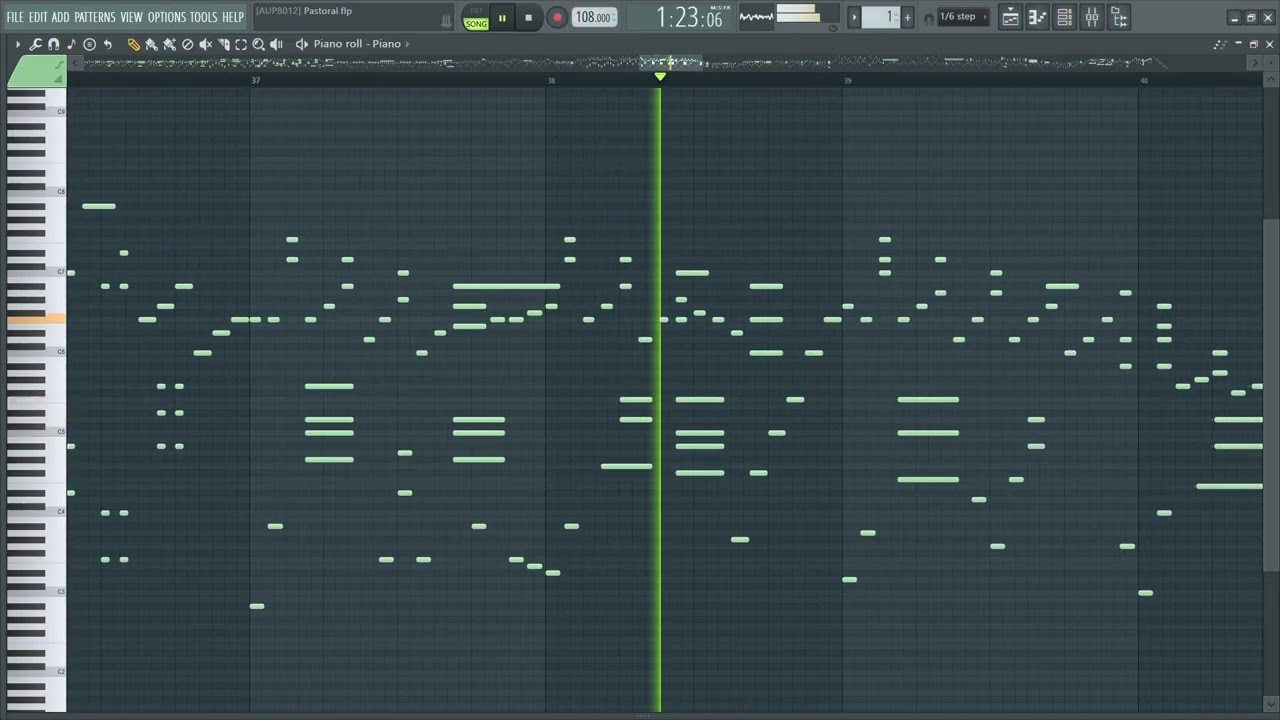Screen dimensions: 1280x720
Task: Arm the record button
Action: pos(557,17)
